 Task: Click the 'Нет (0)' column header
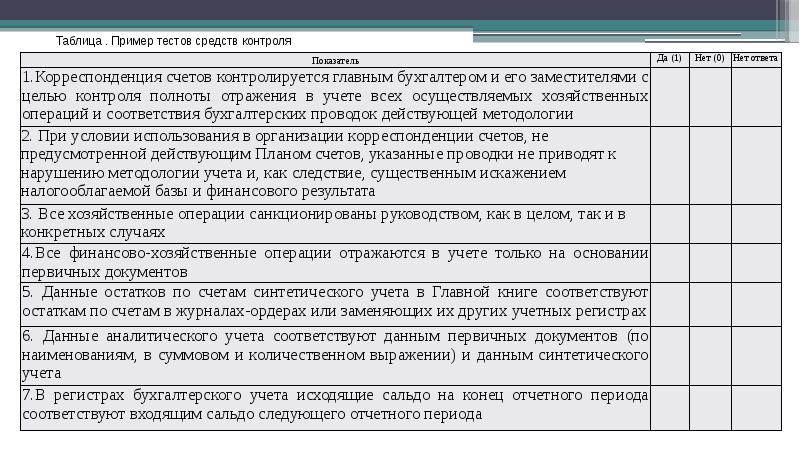click(710, 59)
